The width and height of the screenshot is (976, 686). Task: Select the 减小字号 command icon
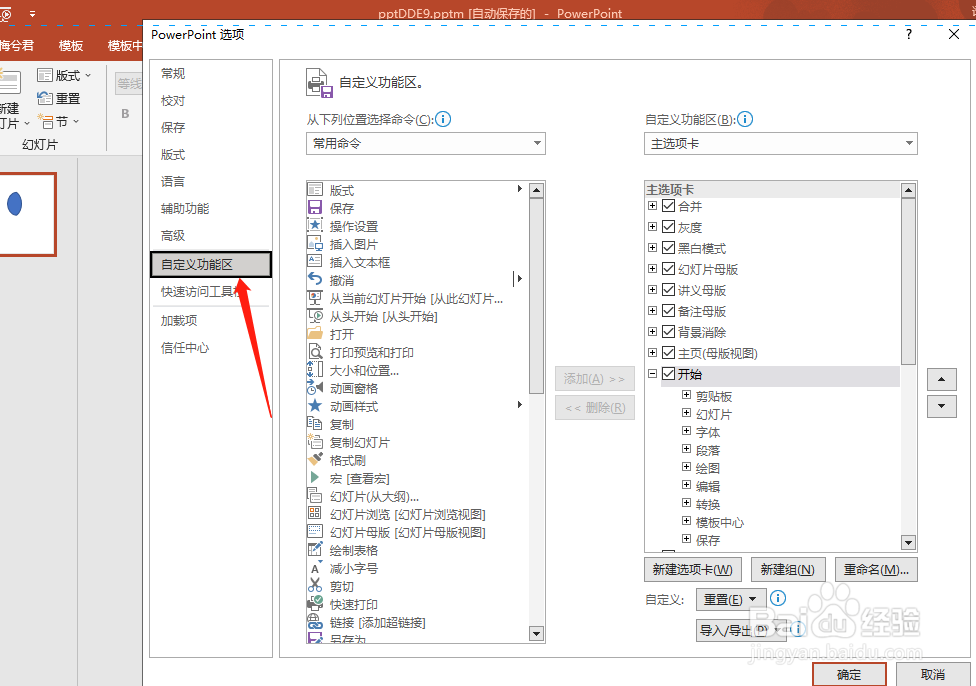315,568
